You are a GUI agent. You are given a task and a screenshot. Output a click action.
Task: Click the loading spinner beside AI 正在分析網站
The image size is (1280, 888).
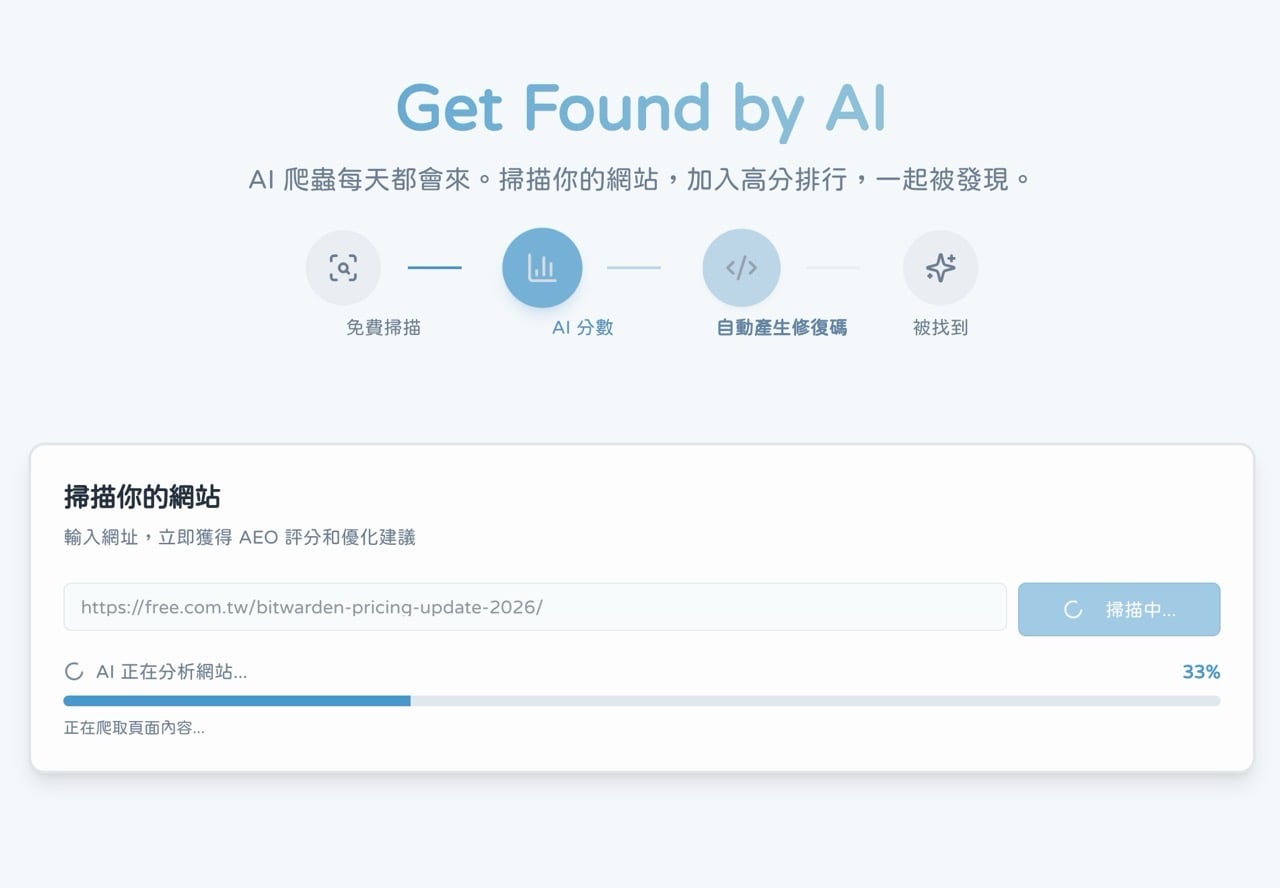(74, 672)
